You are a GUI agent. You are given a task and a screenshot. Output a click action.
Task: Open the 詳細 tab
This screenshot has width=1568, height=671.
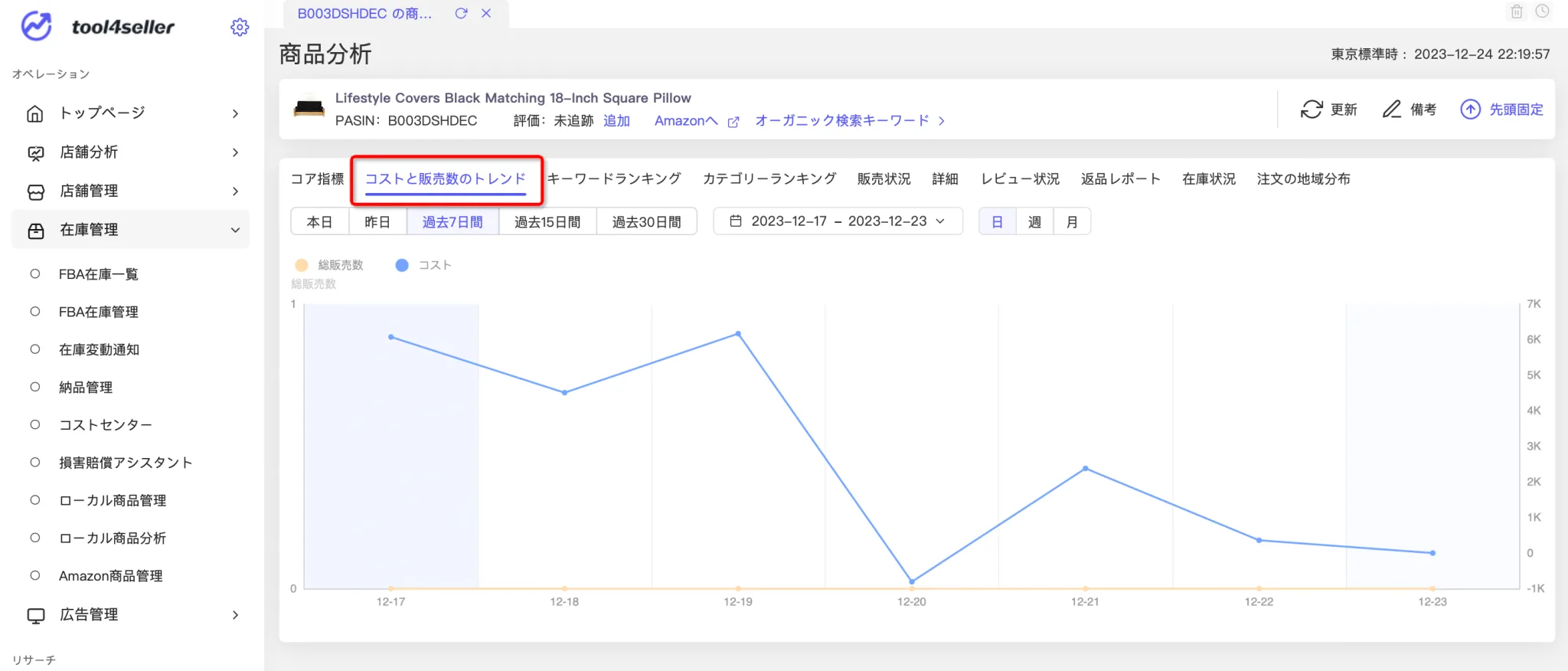pos(945,178)
